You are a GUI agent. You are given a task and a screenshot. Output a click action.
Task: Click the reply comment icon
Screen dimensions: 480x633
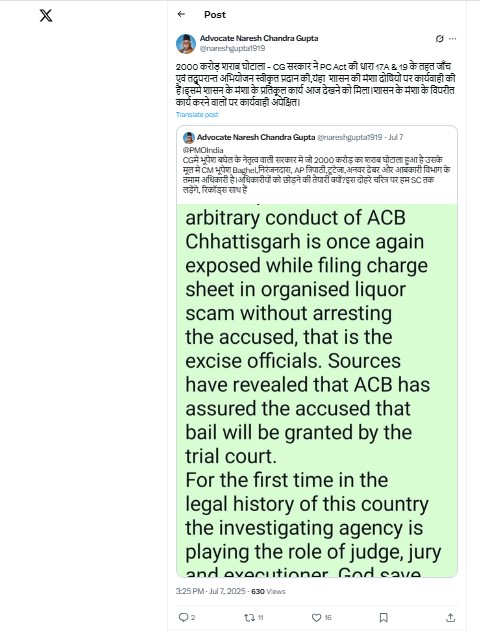tap(183, 617)
